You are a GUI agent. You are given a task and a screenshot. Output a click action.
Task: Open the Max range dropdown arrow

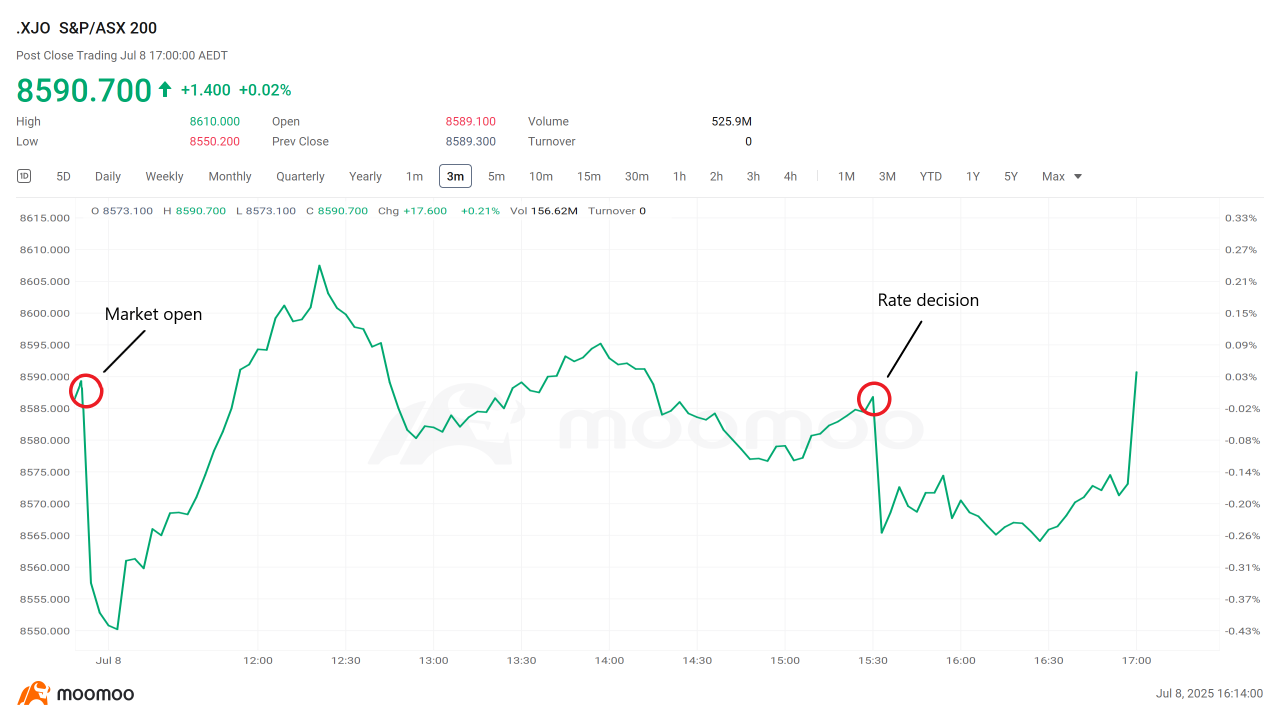[1078, 176]
